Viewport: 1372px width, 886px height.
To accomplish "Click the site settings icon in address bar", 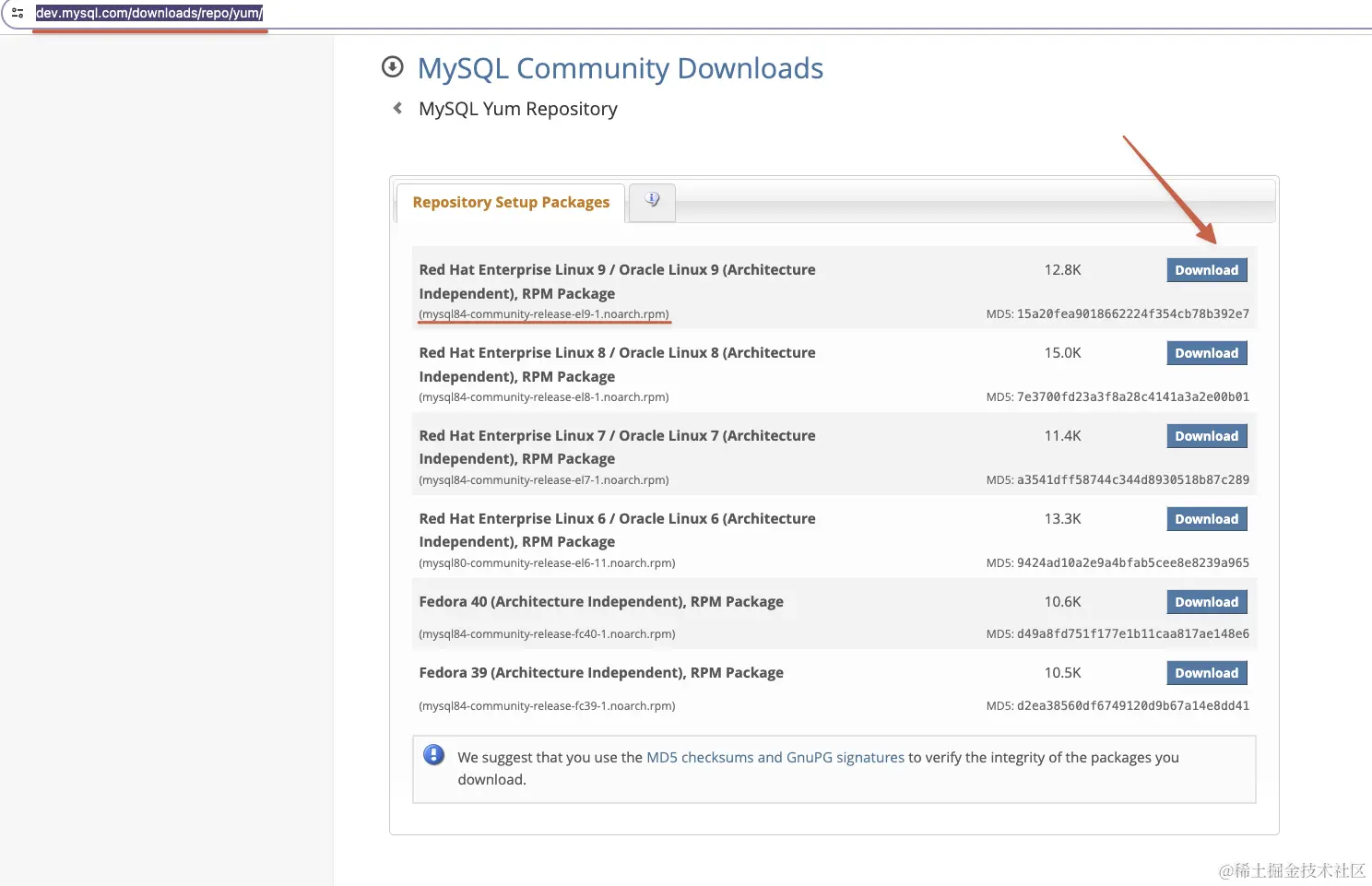I will (18, 13).
